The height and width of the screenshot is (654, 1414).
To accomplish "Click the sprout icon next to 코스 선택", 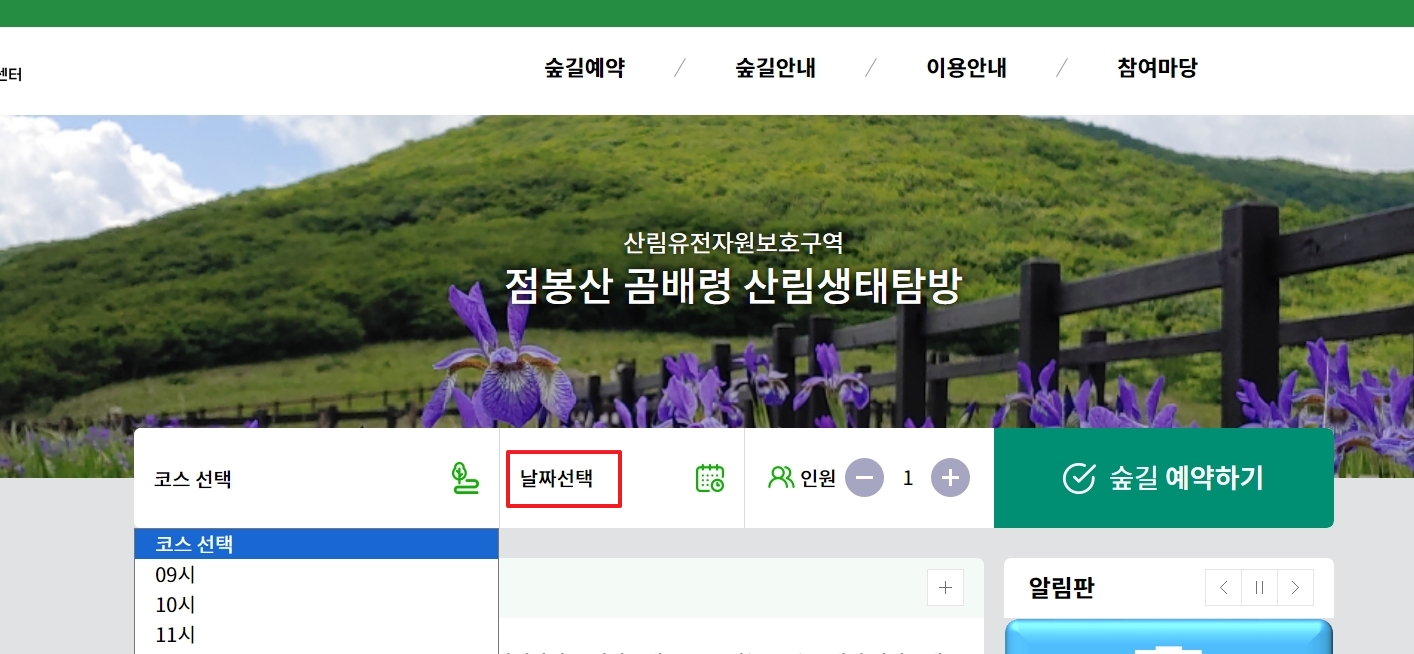I will click(464, 477).
